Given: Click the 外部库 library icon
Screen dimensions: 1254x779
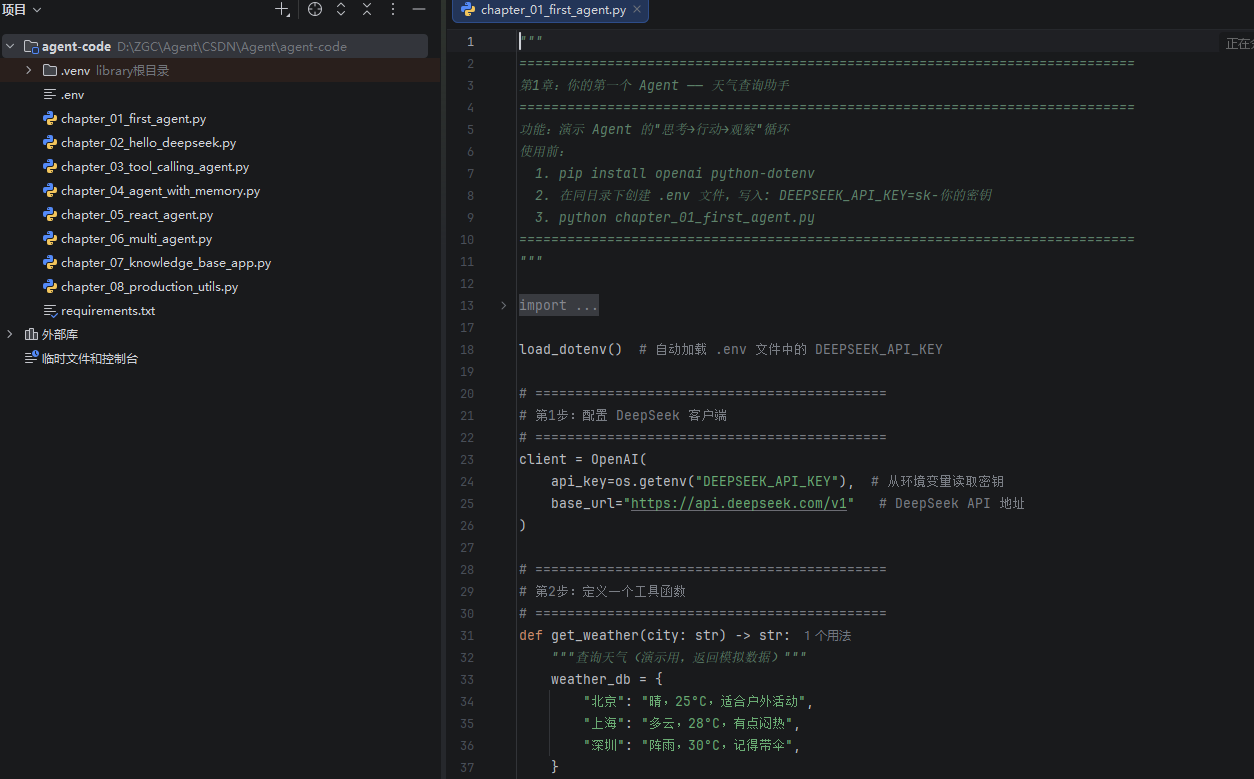Looking at the screenshot, I should click(31, 335).
